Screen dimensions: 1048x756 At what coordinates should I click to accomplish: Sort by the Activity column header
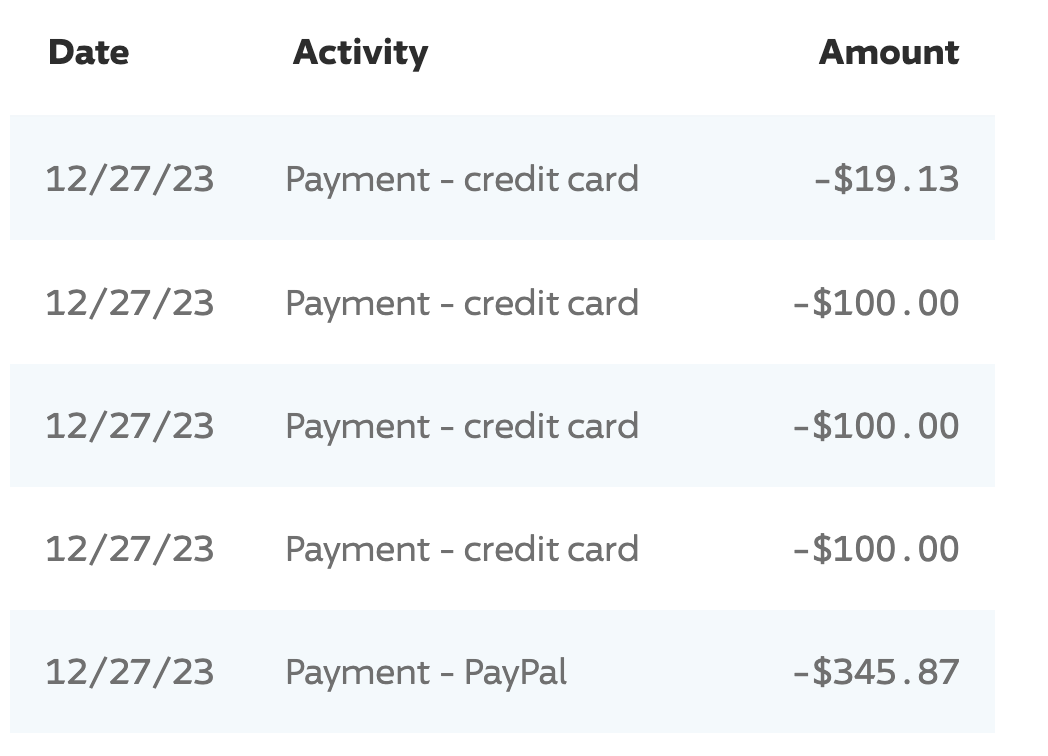[x=360, y=53]
